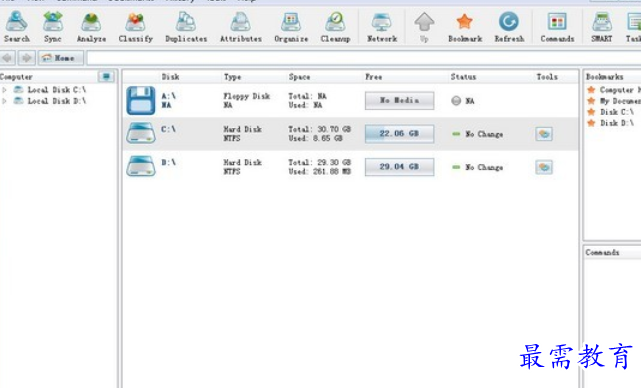Image resolution: width=641 pixels, height=388 pixels.
Task: Refresh the disk list
Action: tap(509, 27)
